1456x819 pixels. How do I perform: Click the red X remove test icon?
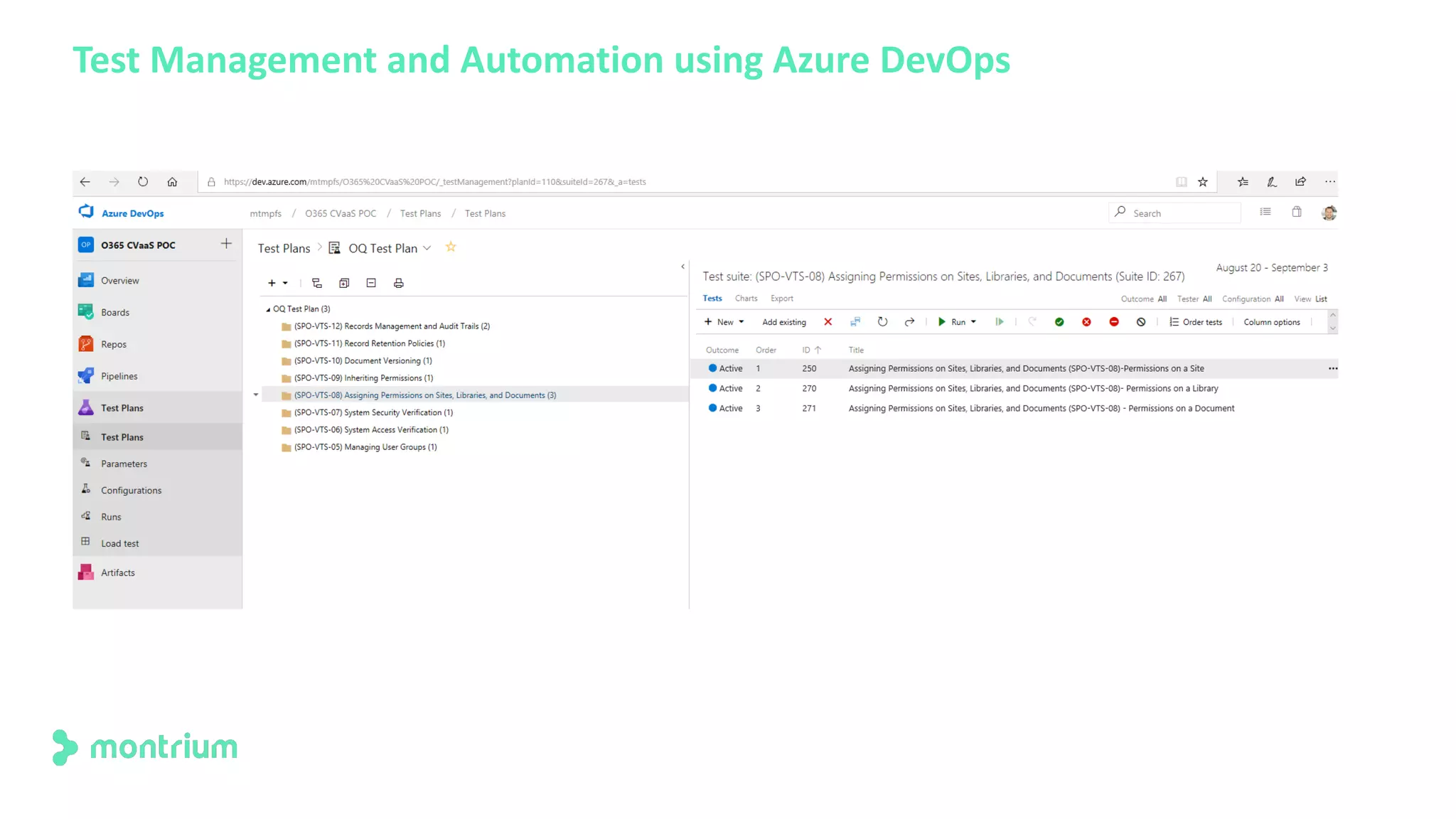coord(828,322)
